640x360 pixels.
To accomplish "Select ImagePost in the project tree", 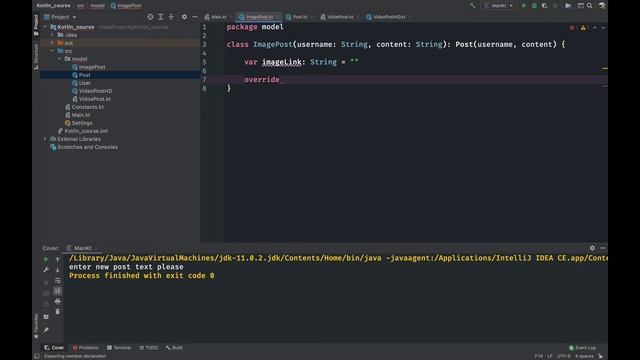I will (89, 67).
